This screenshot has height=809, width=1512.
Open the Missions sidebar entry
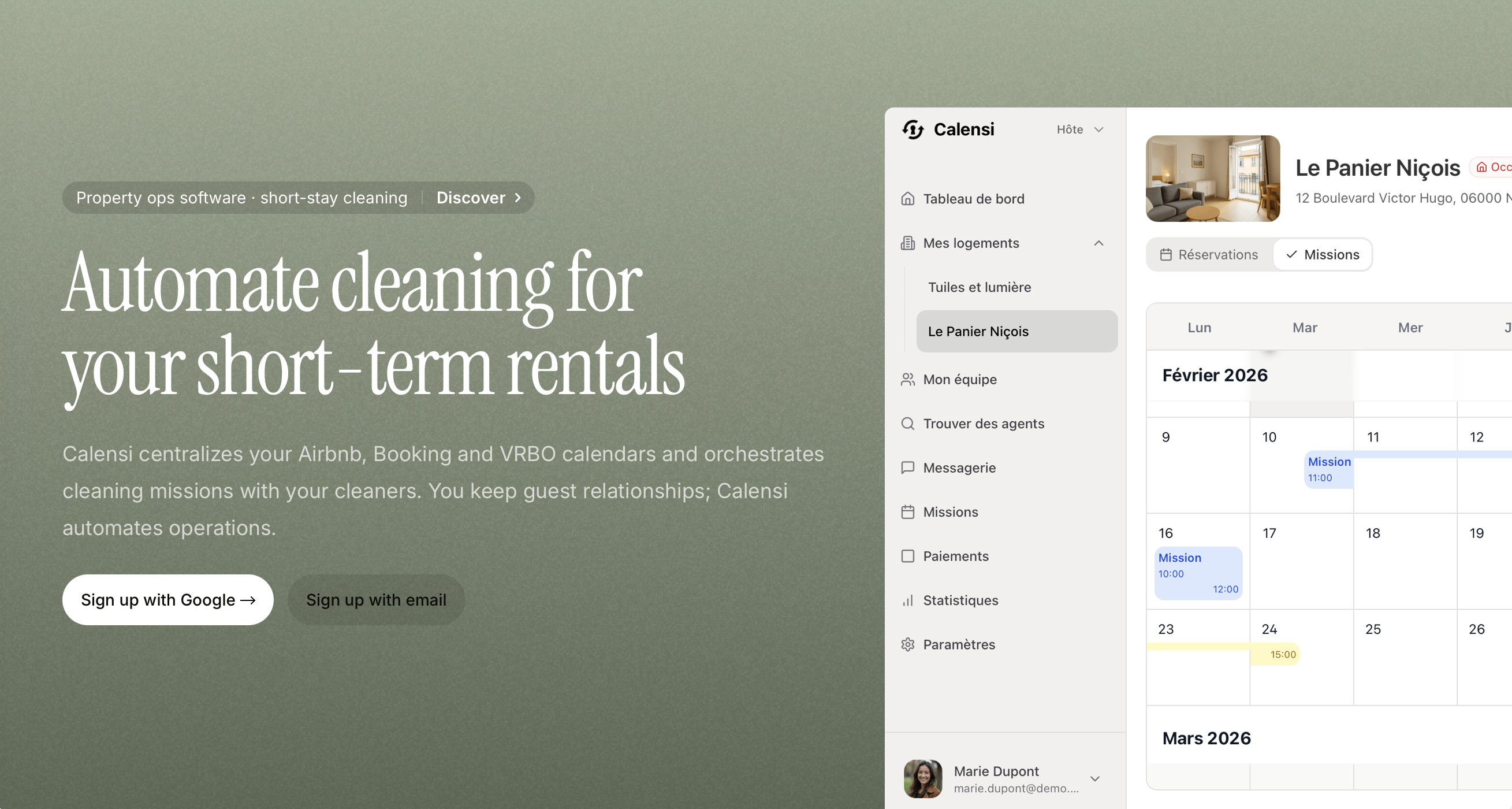[x=1008, y=512]
